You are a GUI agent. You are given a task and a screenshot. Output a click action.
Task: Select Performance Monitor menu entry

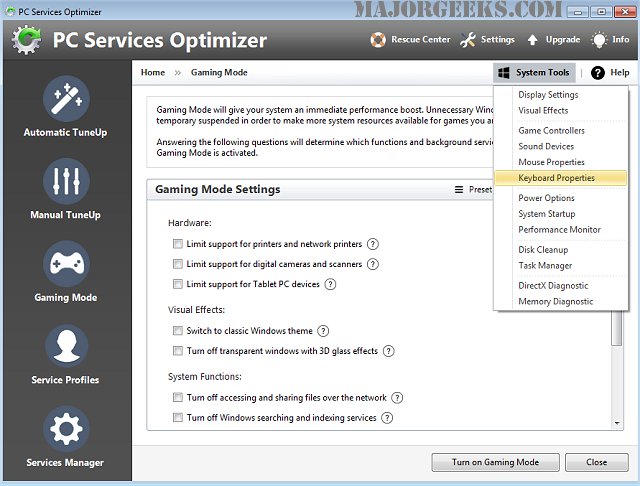pos(560,230)
